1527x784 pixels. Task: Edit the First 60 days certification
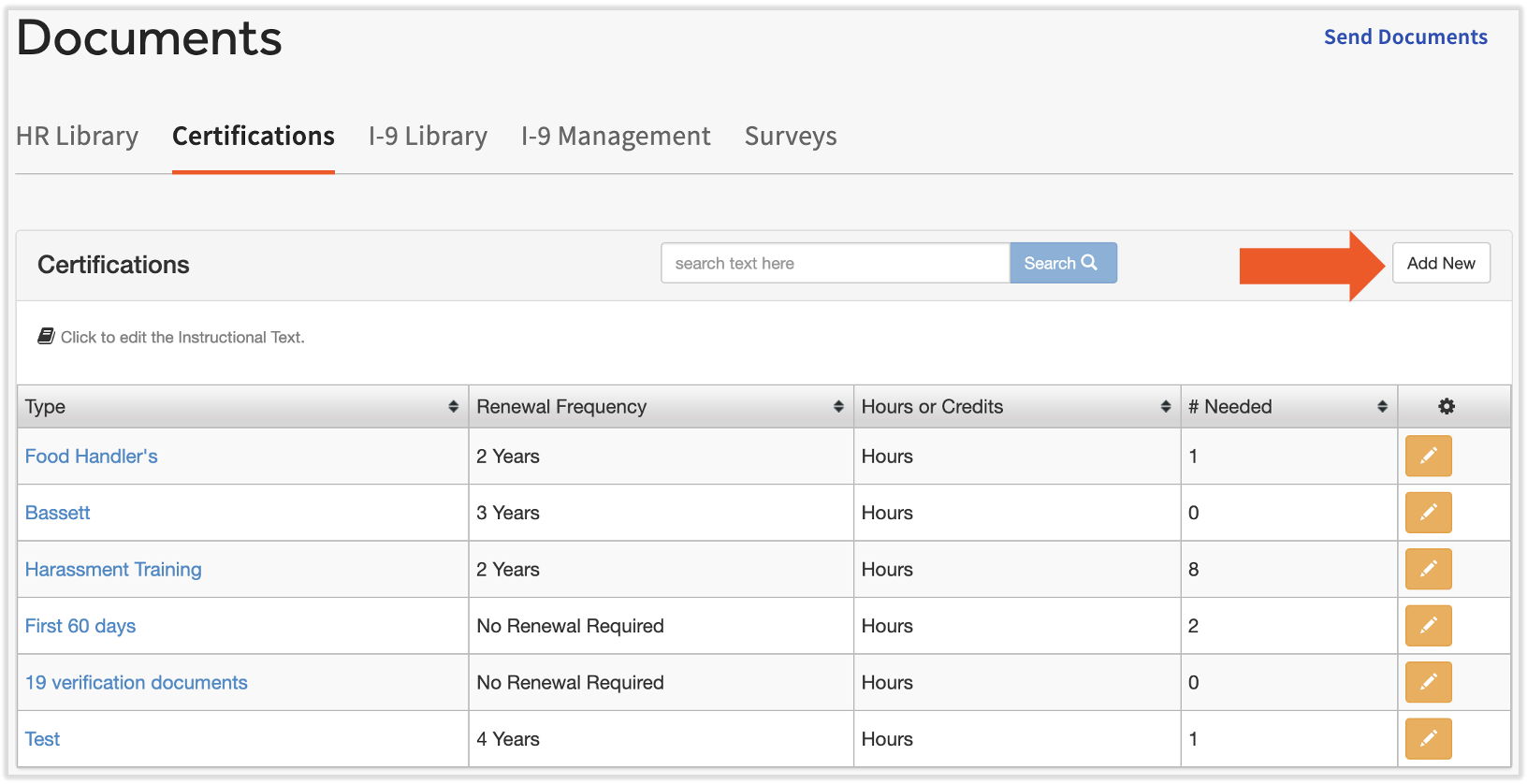tap(1428, 626)
